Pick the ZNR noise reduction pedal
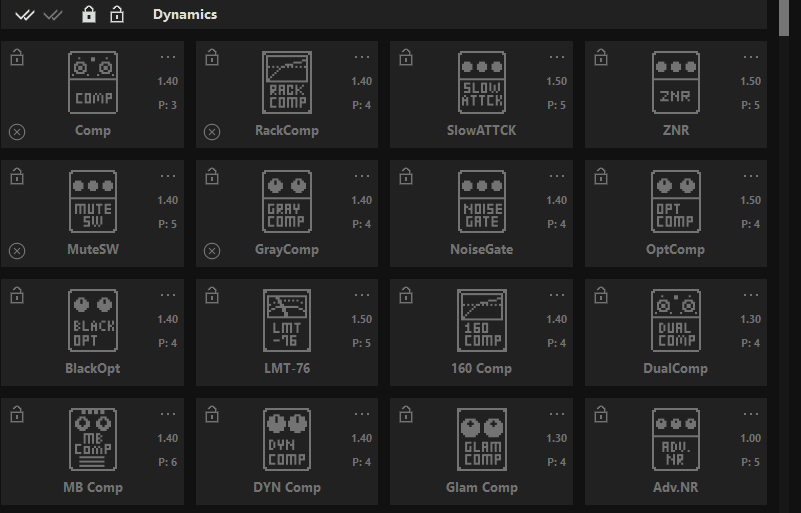The image size is (801, 513). [676, 83]
